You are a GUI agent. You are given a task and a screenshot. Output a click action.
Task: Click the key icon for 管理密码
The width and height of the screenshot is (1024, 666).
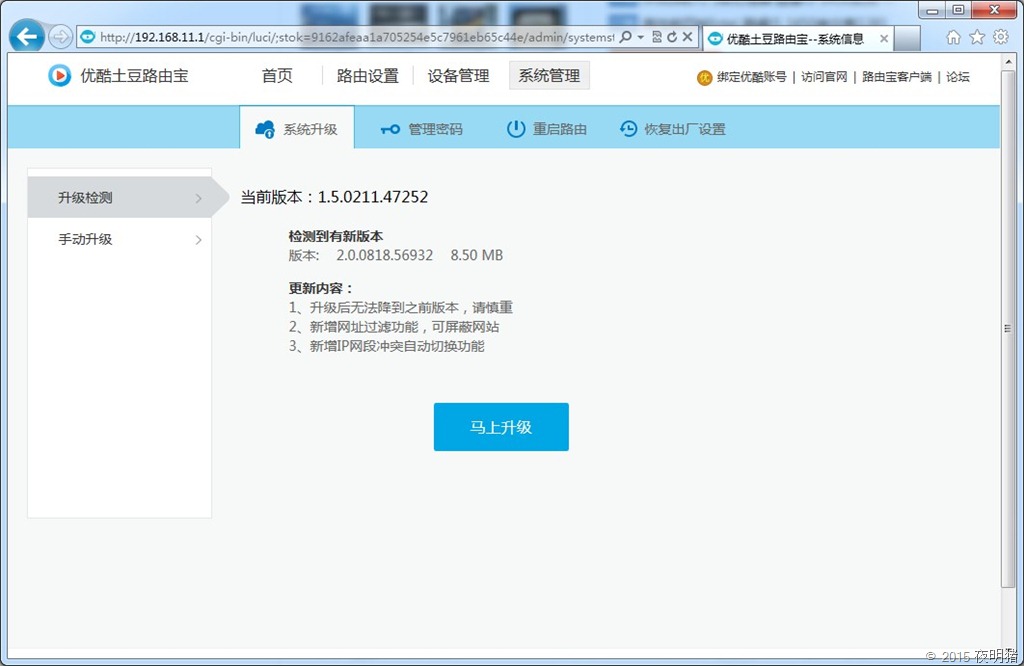(x=390, y=129)
